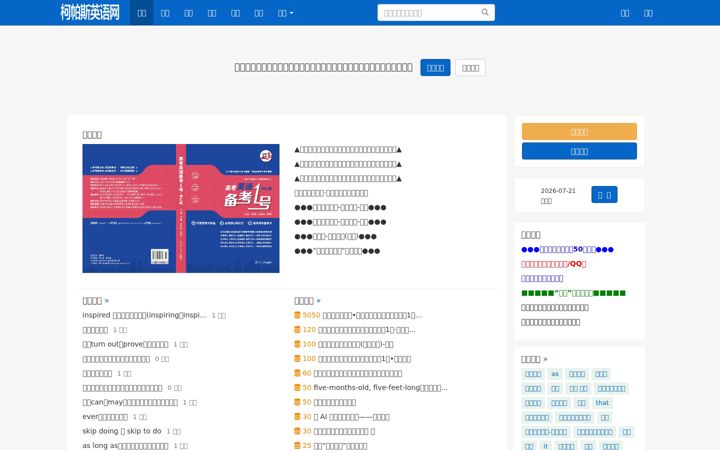Expand the top navigation item with caret
Screen dimensions: 720x450
pyautogui.click(x=285, y=13)
